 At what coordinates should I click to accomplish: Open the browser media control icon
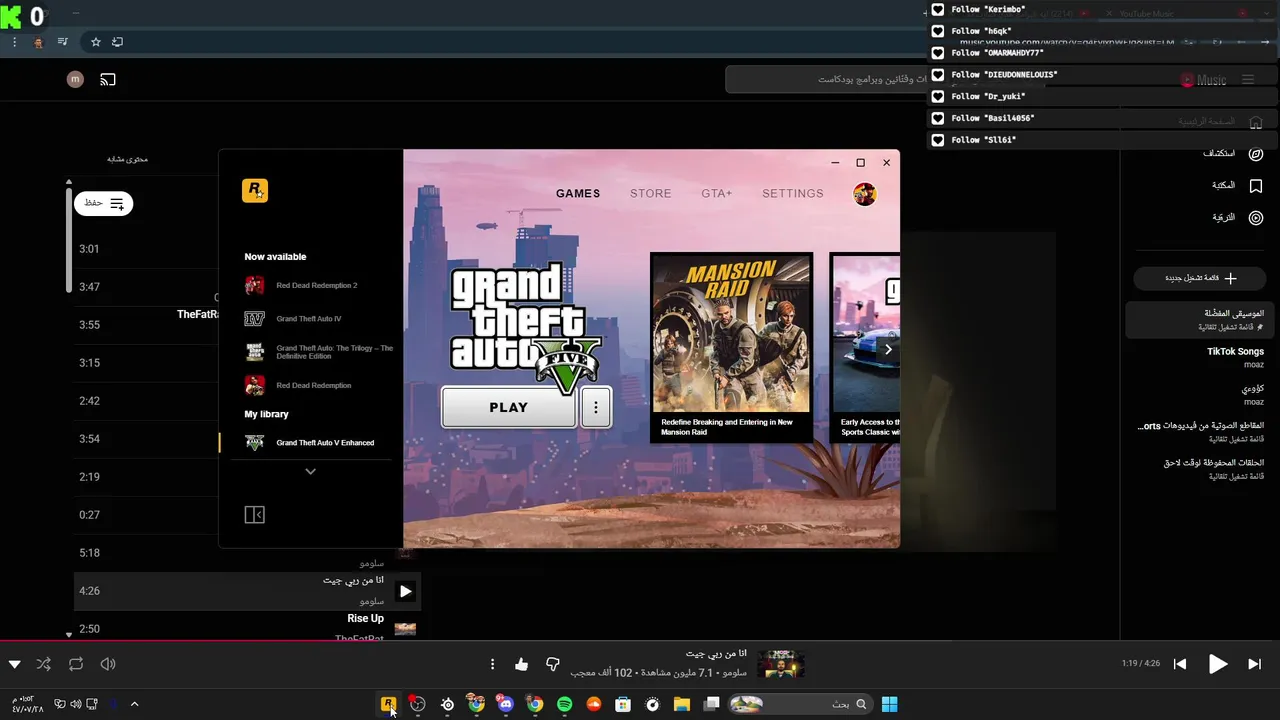click(63, 42)
